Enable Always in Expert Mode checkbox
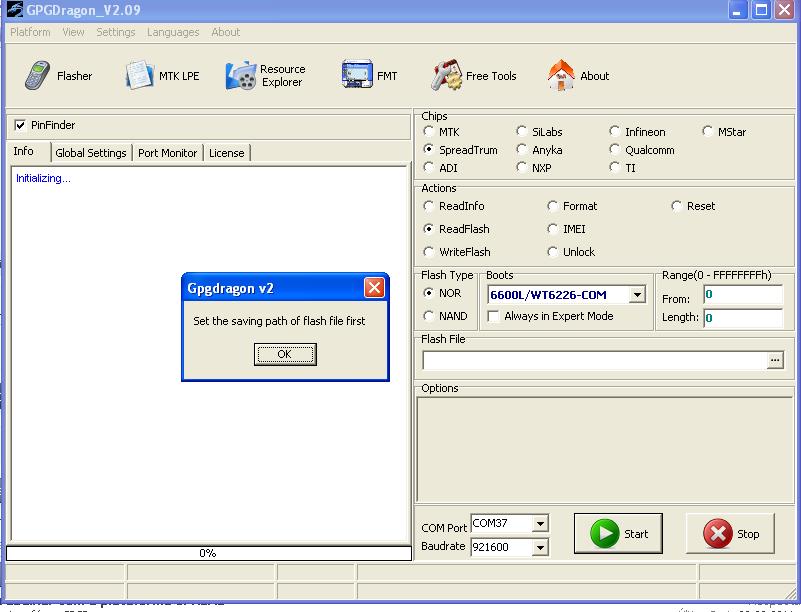Screen dimensions: 801x612 tap(494, 316)
